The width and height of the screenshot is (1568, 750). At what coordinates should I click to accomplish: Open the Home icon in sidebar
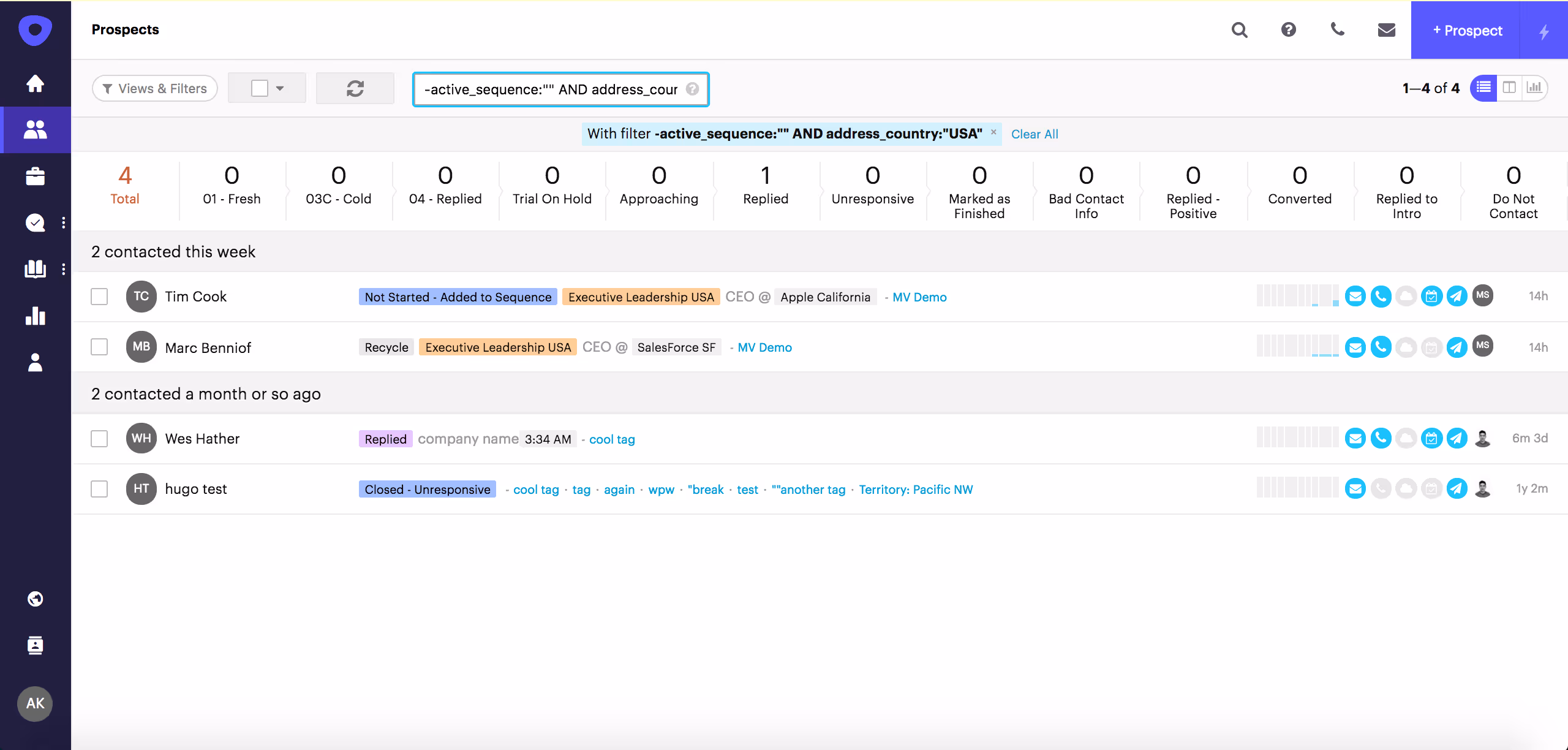pyautogui.click(x=35, y=83)
